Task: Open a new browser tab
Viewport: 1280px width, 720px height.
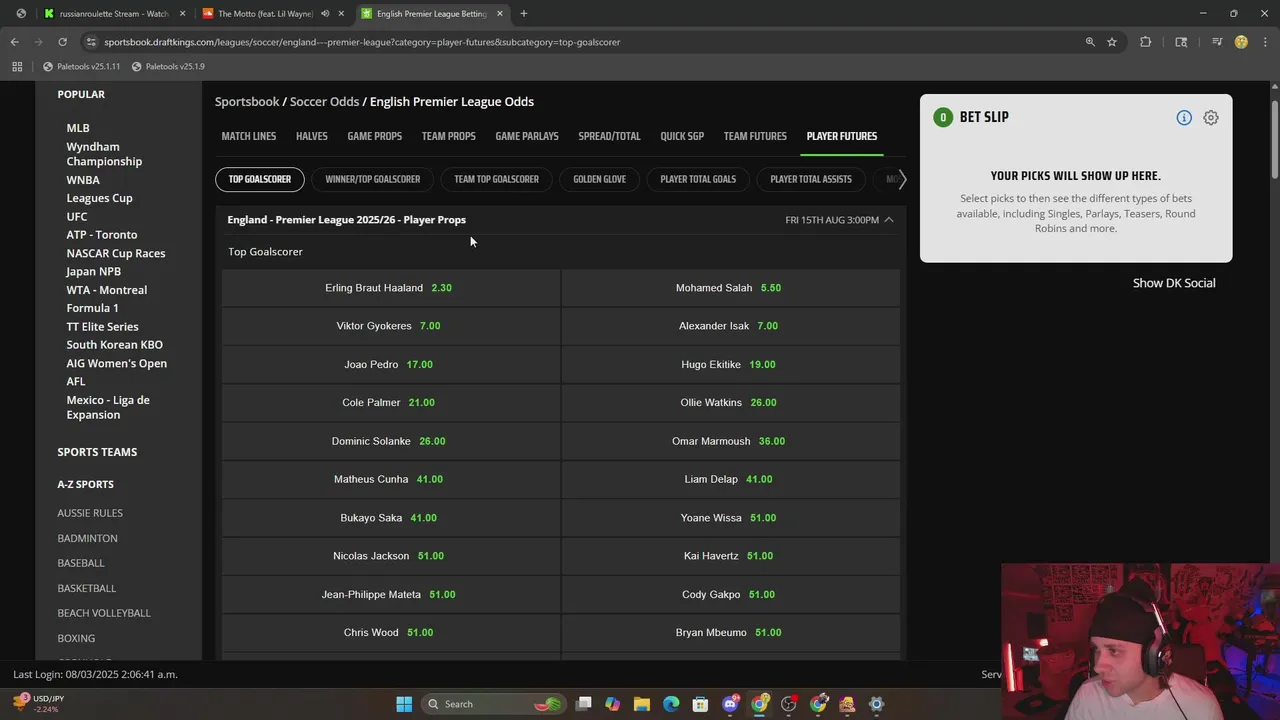Action: [x=524, y=13]
